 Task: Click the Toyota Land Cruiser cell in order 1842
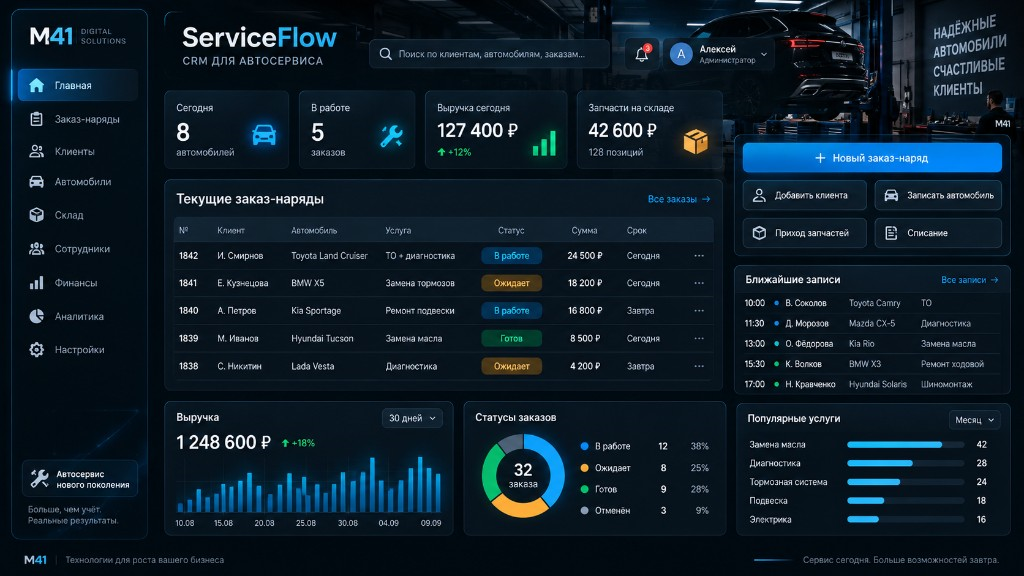[x=329, y=256]
